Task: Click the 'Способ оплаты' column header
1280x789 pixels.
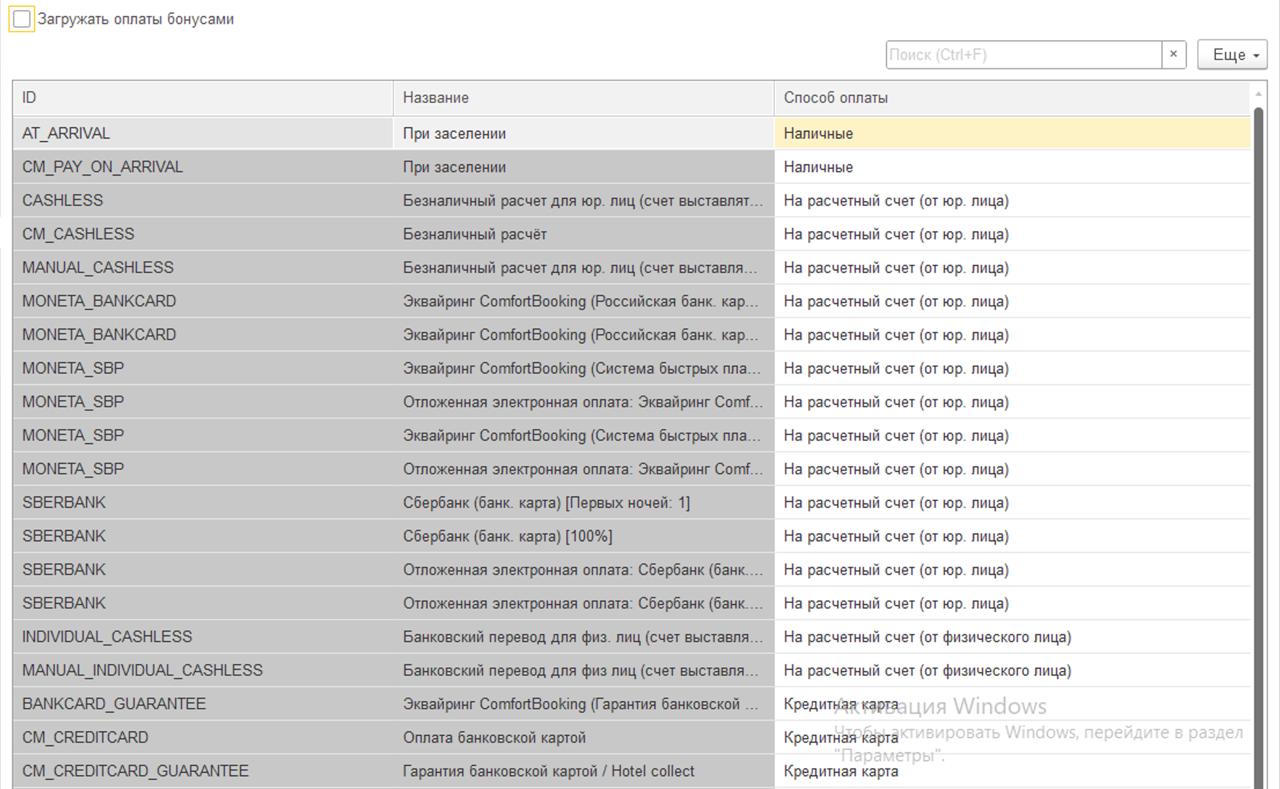Action: pyautogui.click(x=1010, y=98)
